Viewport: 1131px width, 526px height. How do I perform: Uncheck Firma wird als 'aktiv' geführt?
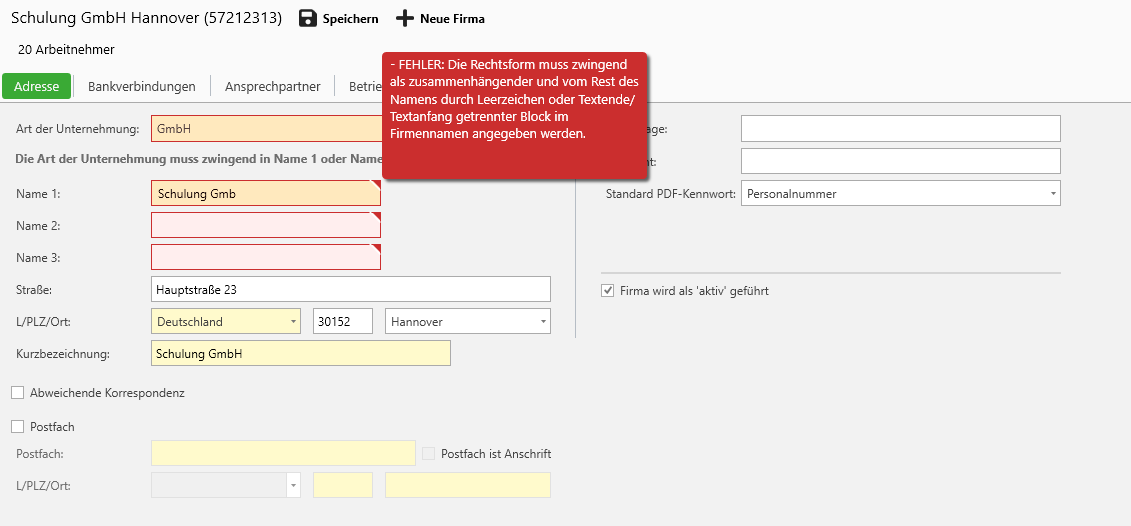607,291
